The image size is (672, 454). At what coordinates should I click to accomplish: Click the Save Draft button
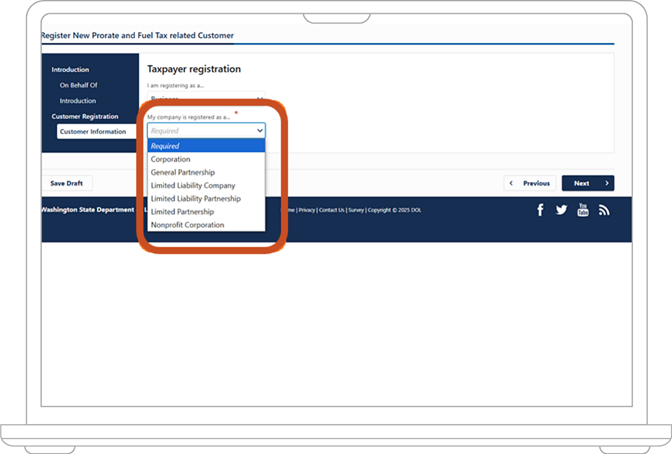pos(67,183)
